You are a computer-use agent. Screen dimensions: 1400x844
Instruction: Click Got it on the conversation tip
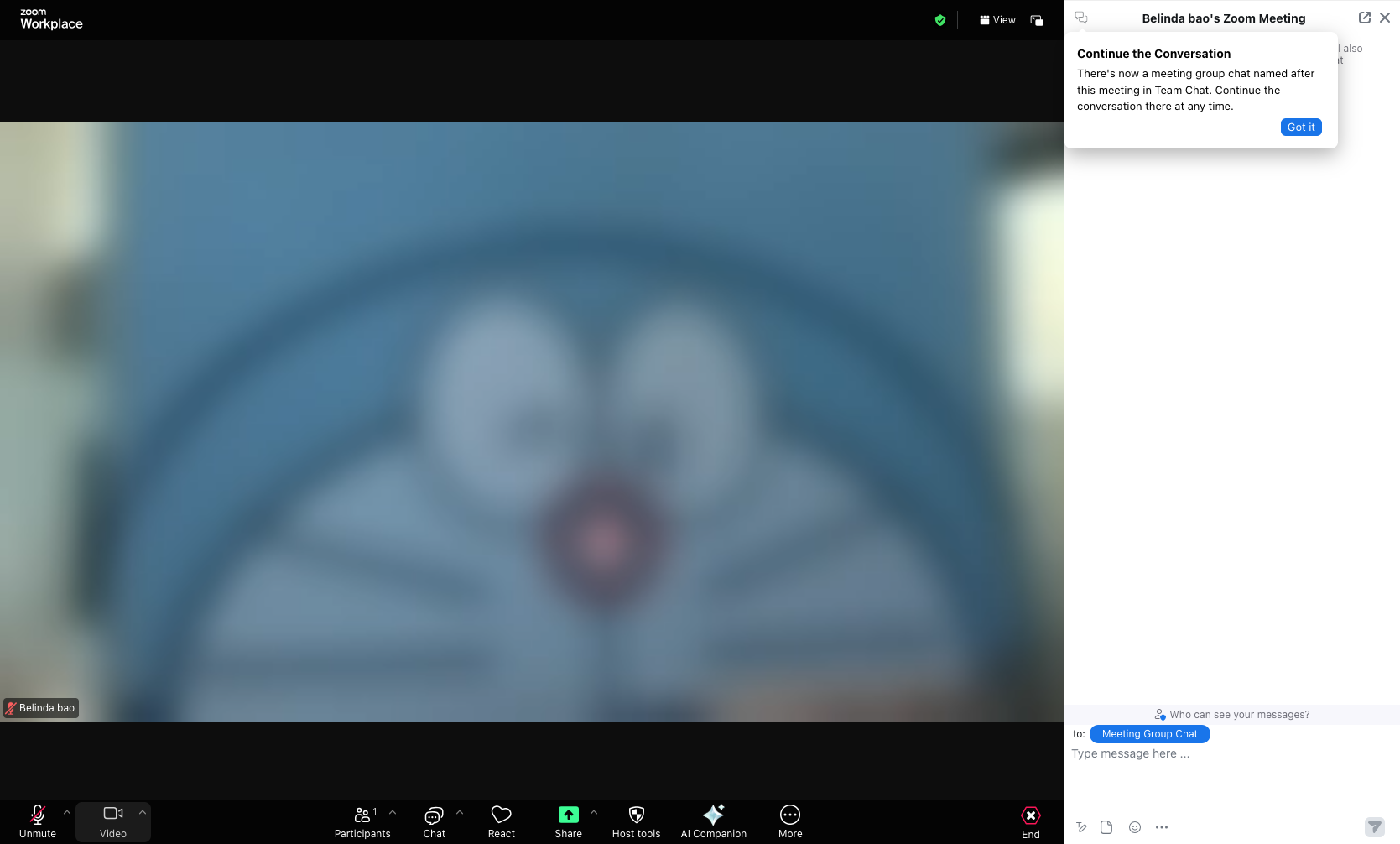(x=1301, y=128)
